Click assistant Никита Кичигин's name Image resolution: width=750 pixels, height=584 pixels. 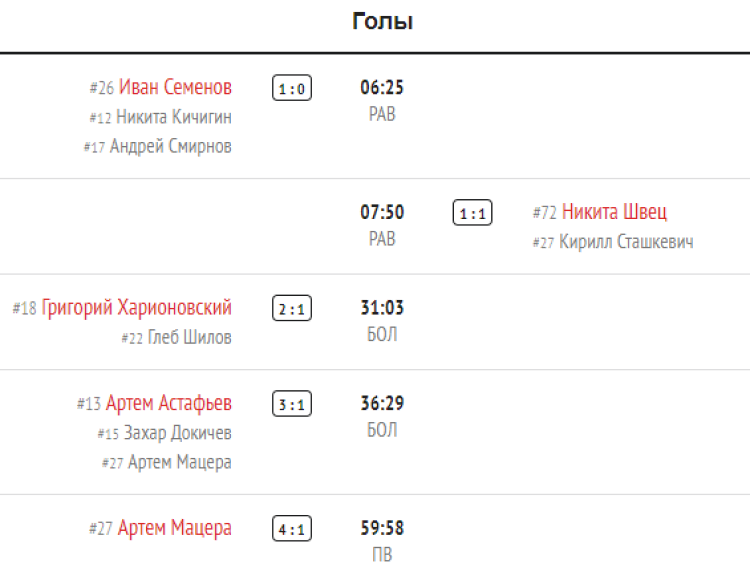point(174,117)
